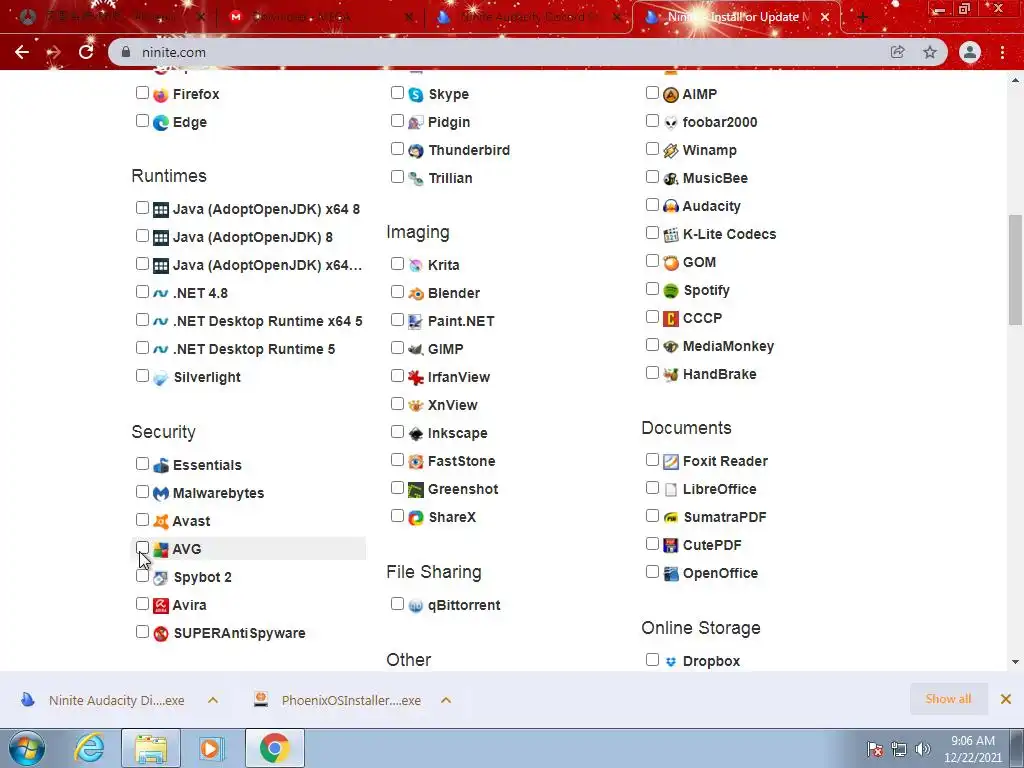Reload the page with refresh icon
1024x768 pixels.
(x=86, y=52)
